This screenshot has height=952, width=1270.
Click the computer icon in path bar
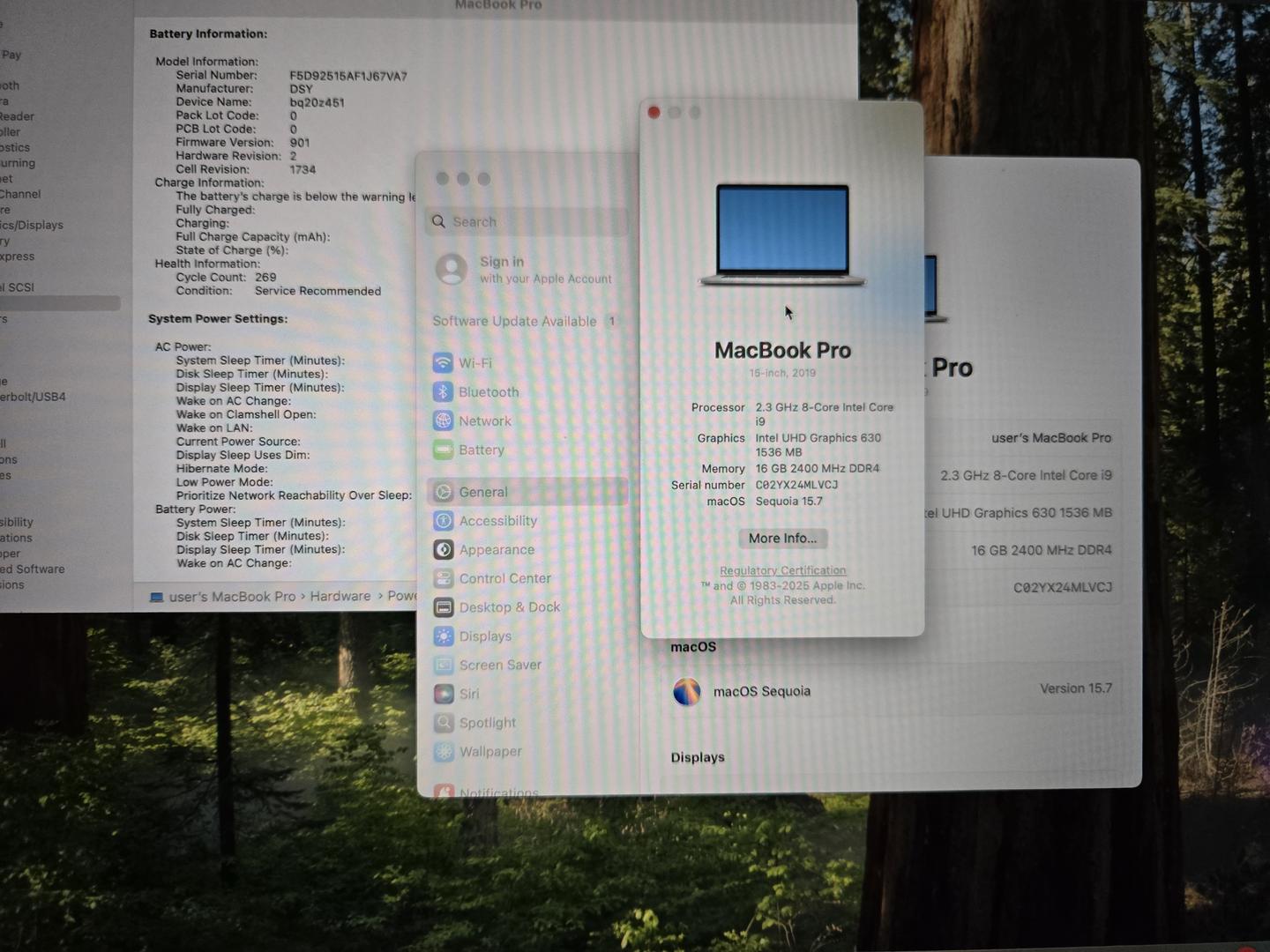tap(156, 597)
